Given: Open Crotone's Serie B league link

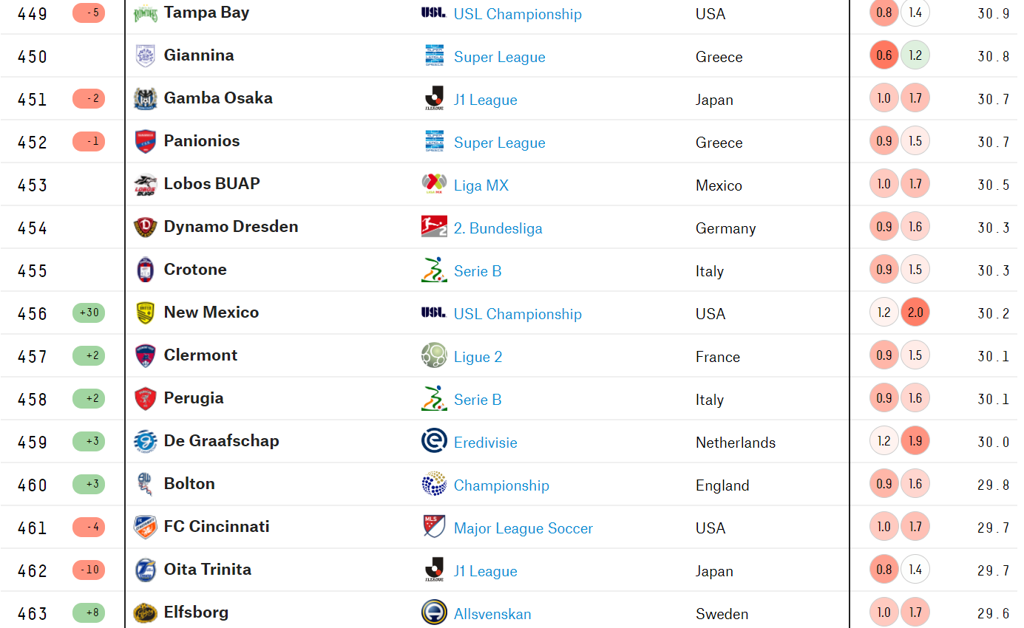Looking at the screenshot, I should (x=477, y=271).
